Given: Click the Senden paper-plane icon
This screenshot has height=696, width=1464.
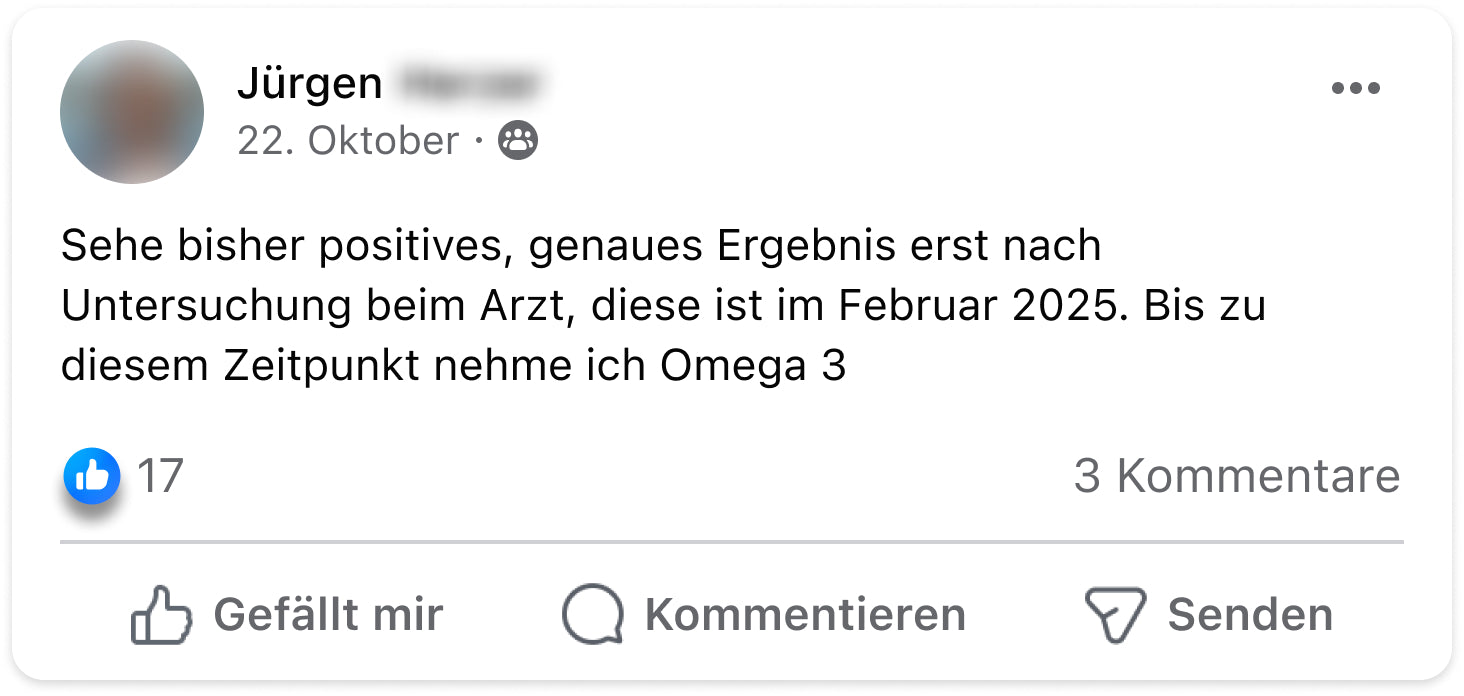Looking at the screenshot, I should (x=1115, y=614).
